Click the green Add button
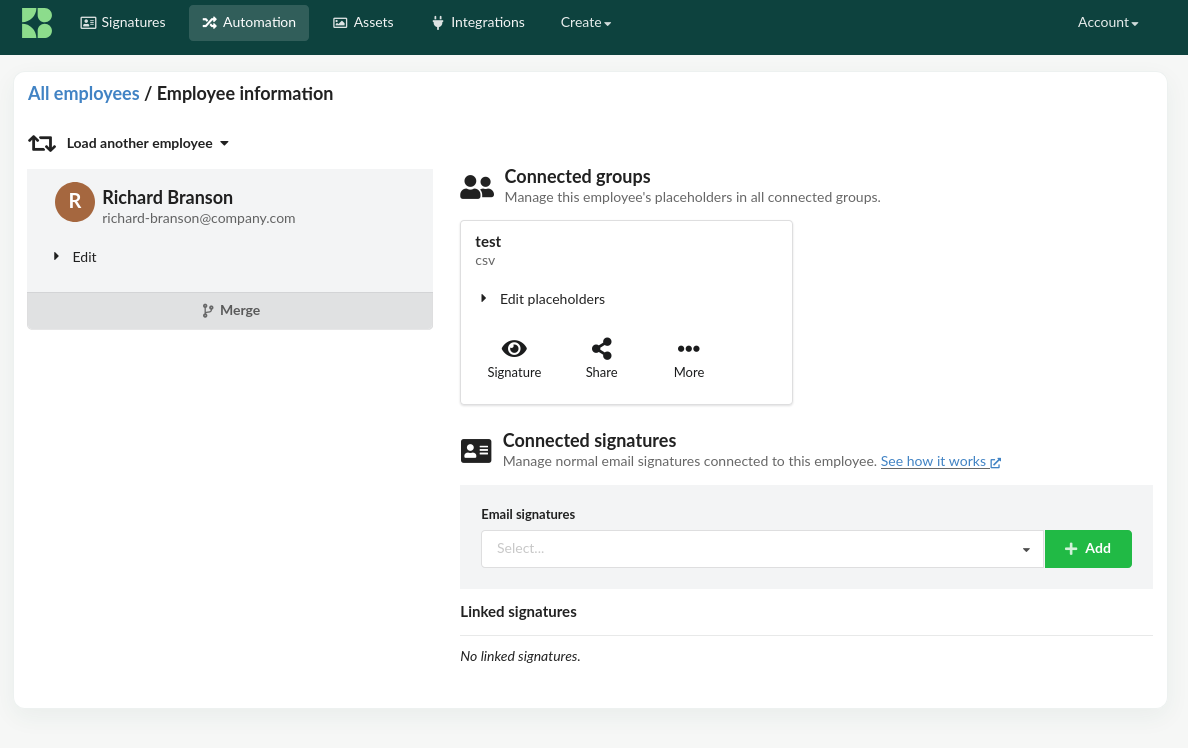Image resolution: width=1188 pixels, height=748 pixels. click(x=1088, y=549)
